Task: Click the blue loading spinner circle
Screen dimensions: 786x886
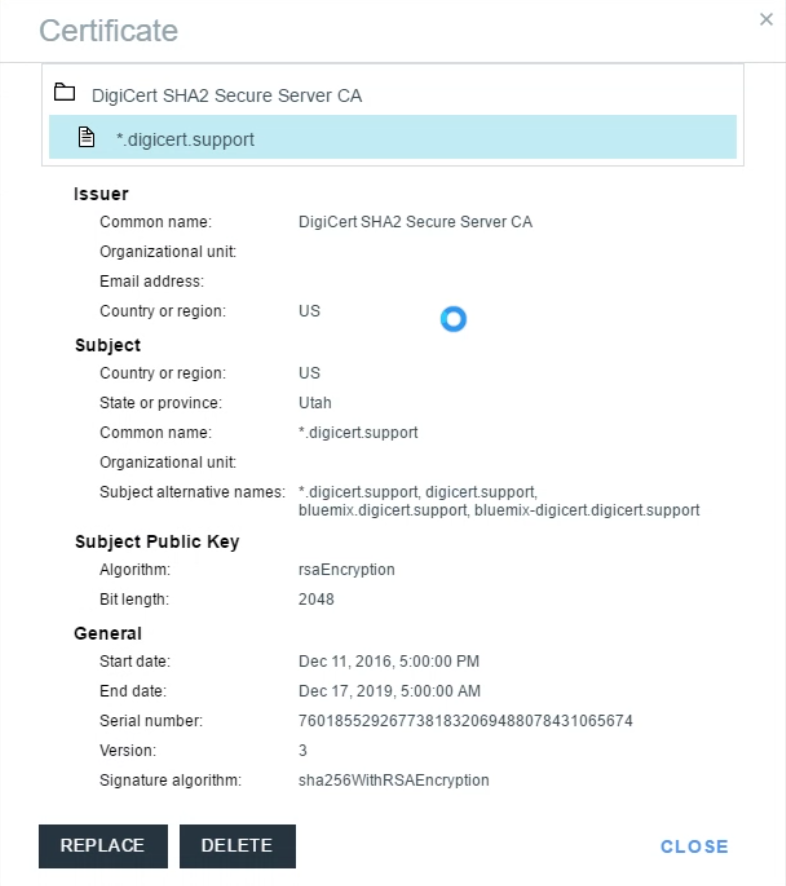Action: pos(454,319)
